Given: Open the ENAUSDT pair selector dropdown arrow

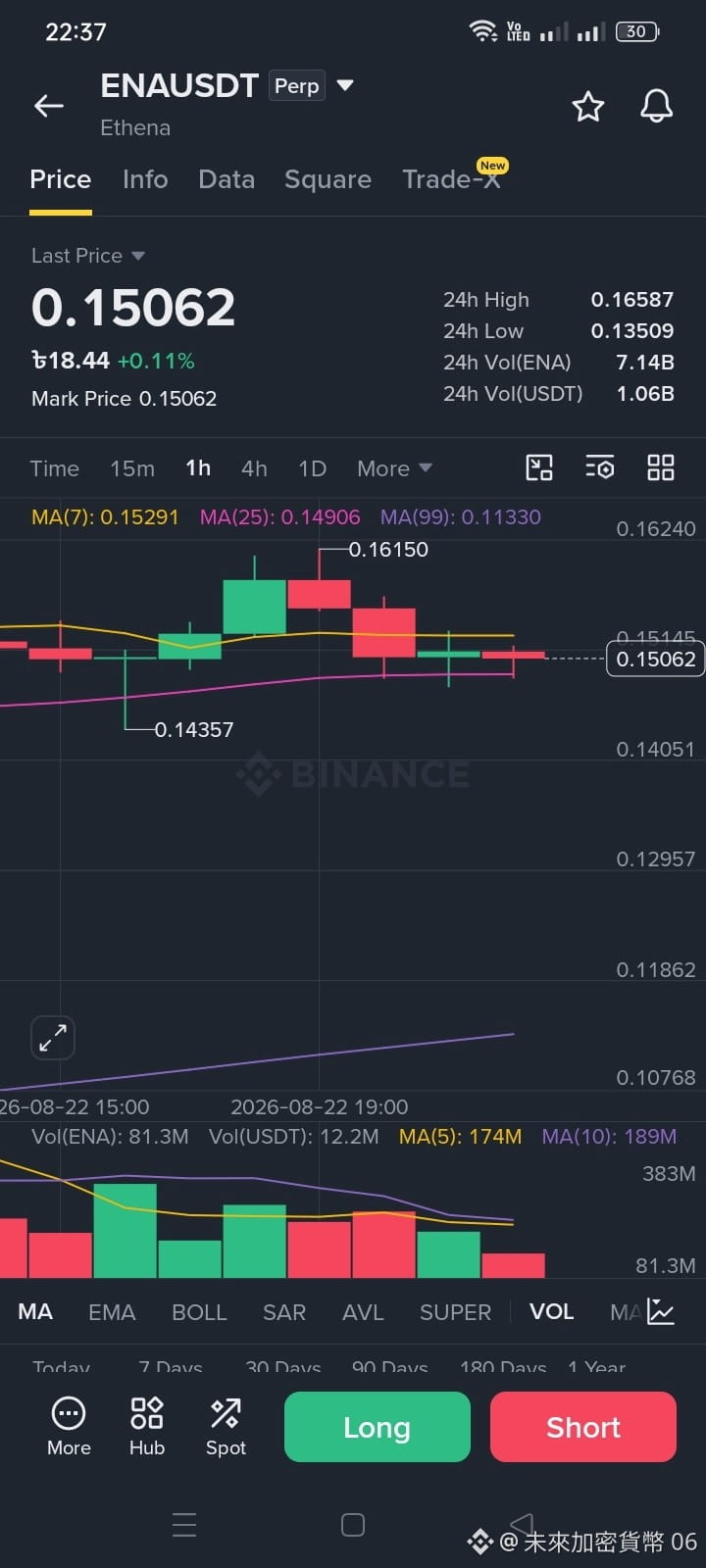Looking at the screenshot, I should [345, 85].
